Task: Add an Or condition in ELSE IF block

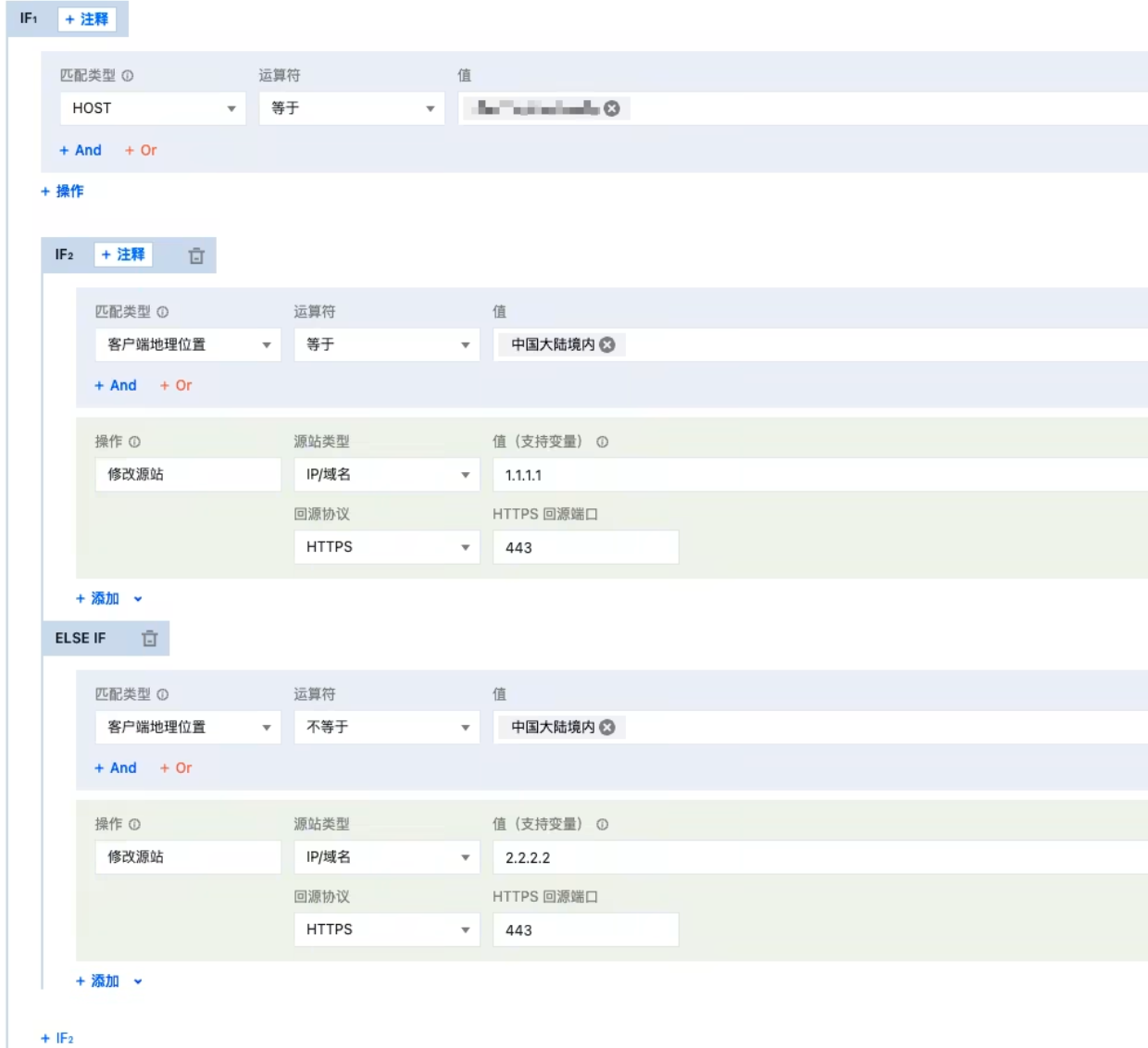Action: [176, 767]
